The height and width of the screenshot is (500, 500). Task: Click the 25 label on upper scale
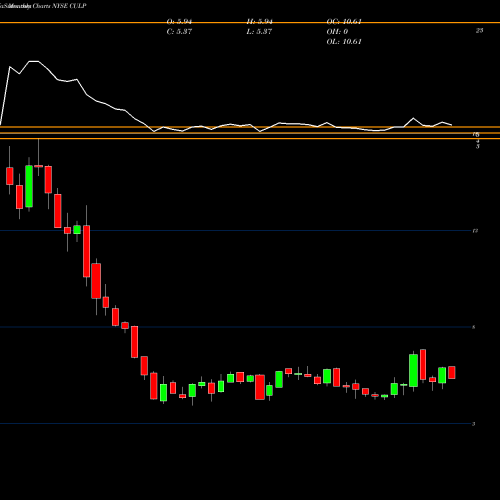tap(479, 30)
